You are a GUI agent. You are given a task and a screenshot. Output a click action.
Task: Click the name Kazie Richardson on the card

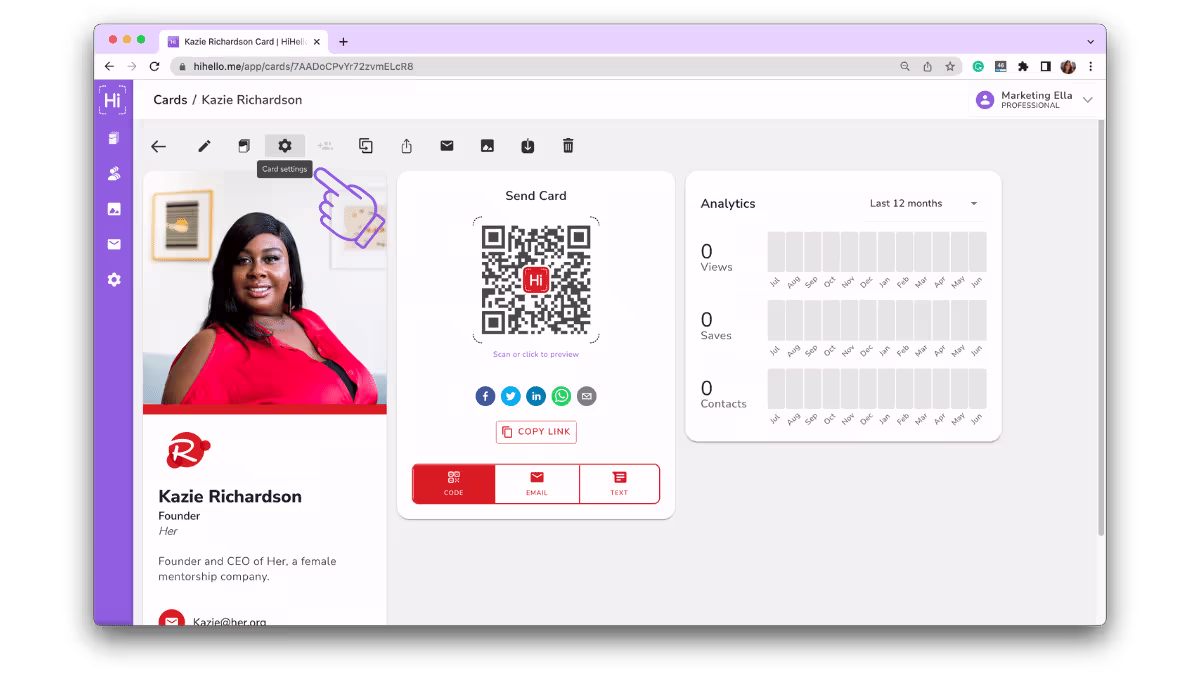point(230,496)
